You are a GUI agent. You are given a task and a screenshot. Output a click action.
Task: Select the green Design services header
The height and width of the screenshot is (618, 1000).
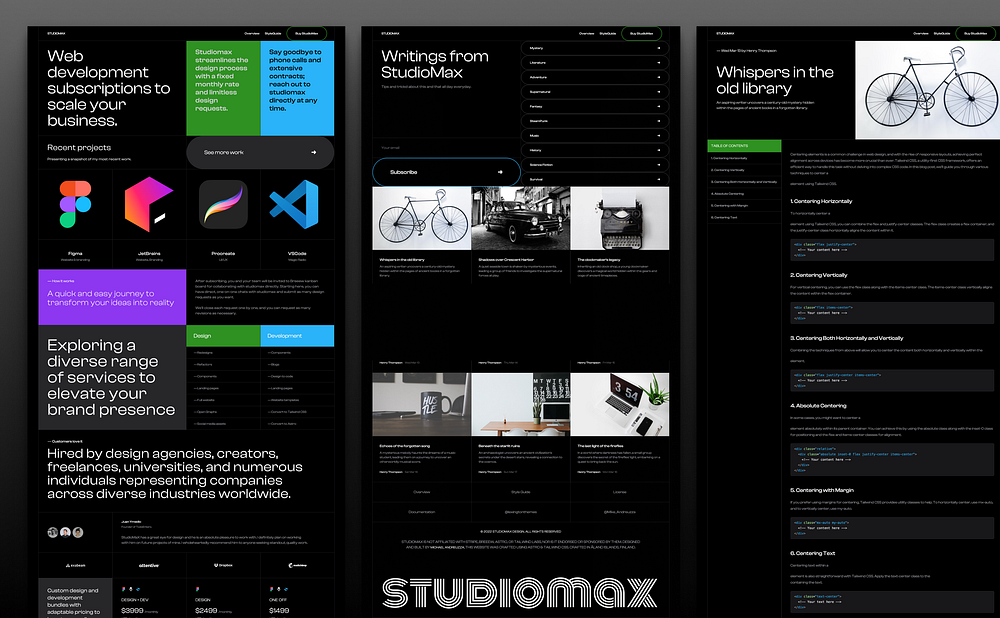[x=223, y=335]
